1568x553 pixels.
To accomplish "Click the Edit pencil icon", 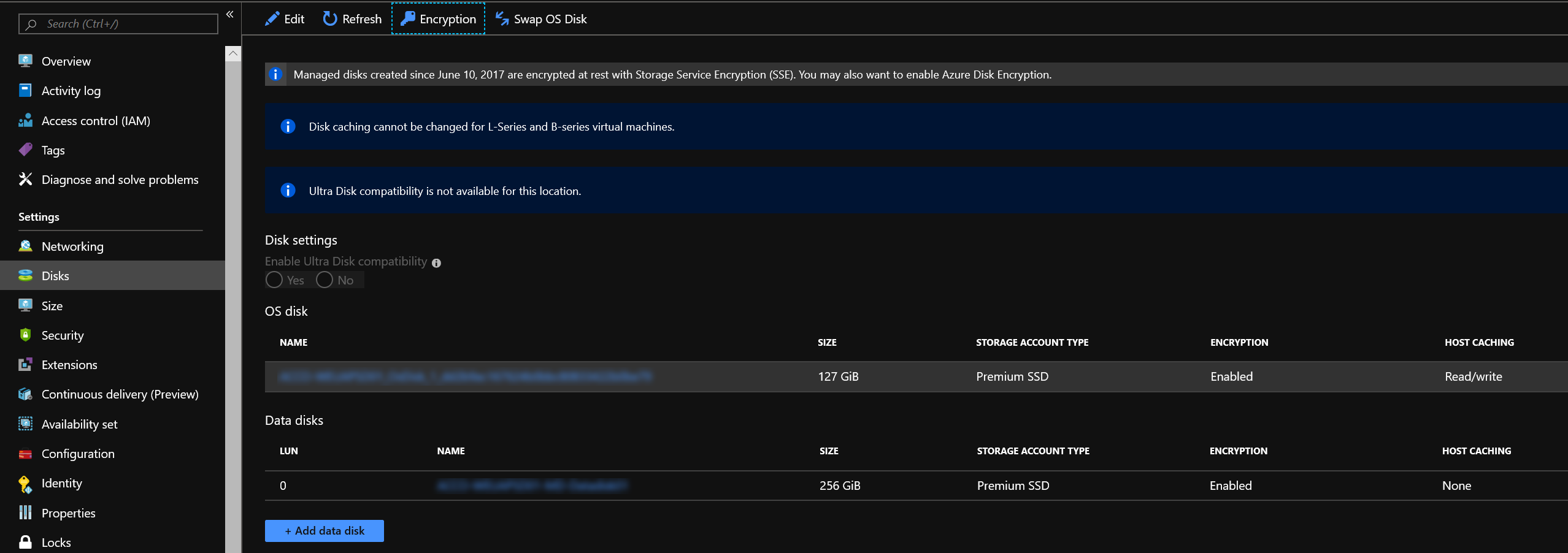I will 272,19.
